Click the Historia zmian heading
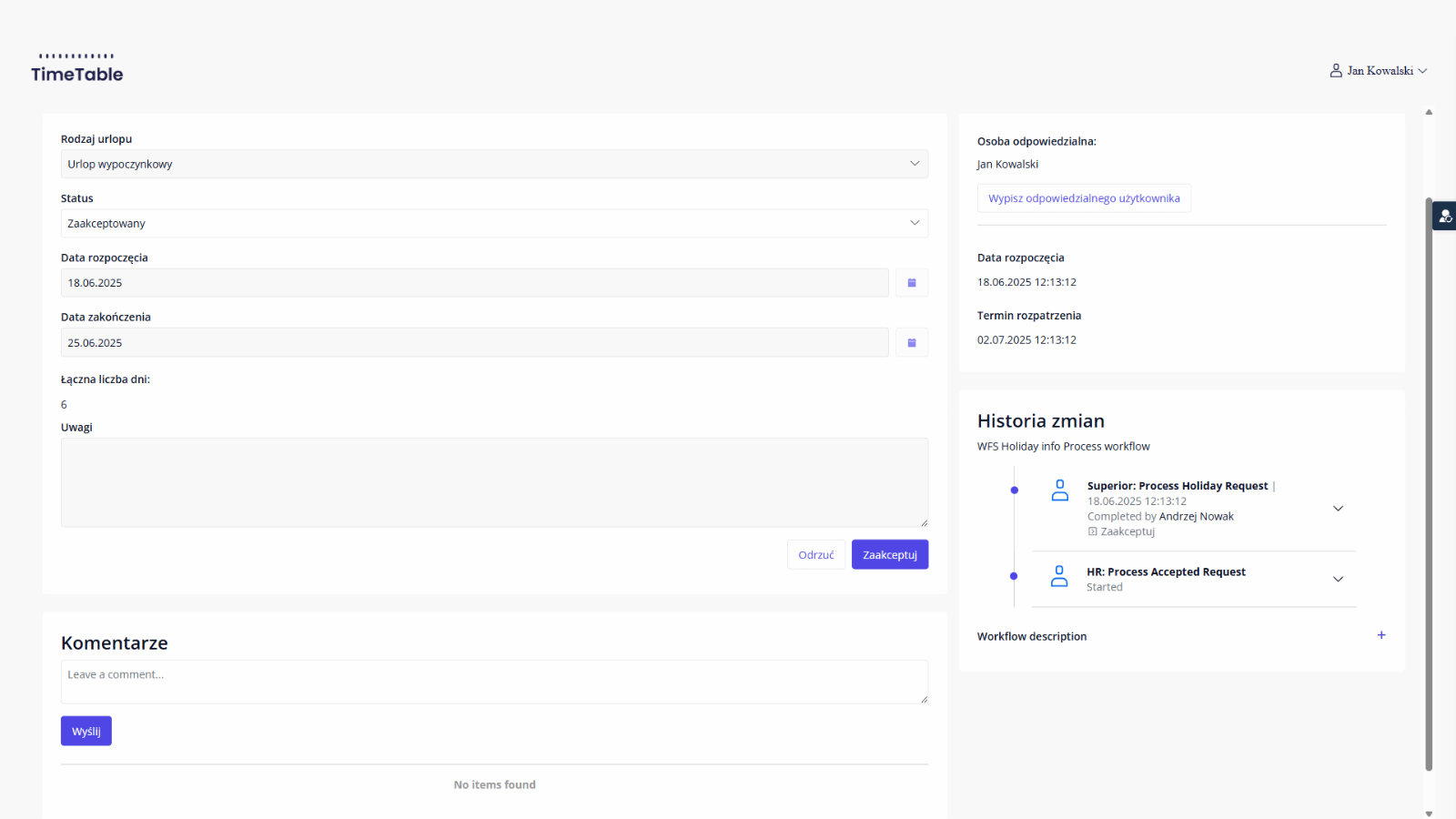This screenshot has height=819, width=1456. [x=1041, y=421]
